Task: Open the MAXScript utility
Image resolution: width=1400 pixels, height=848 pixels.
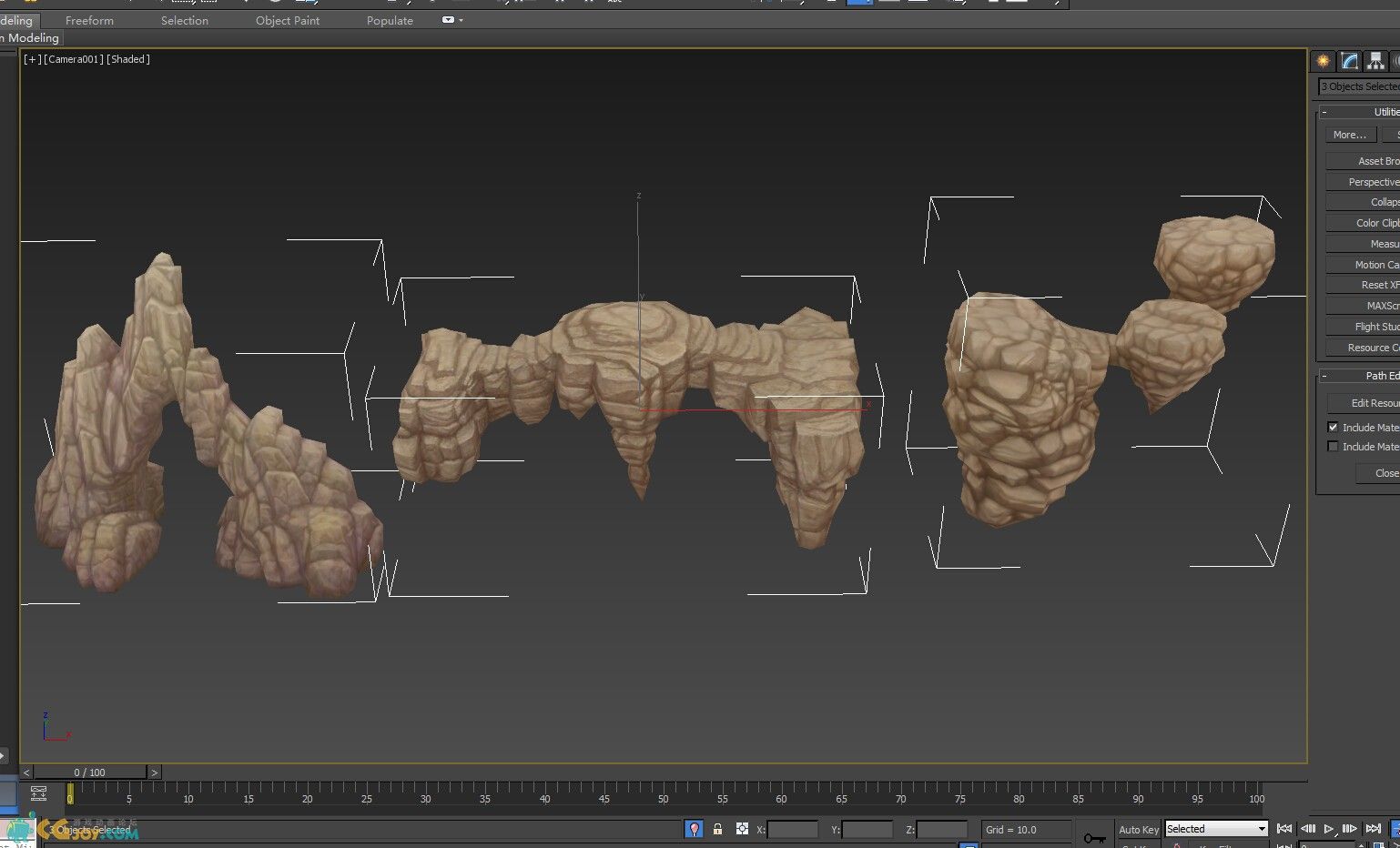Action: [x=1363, y=306]
